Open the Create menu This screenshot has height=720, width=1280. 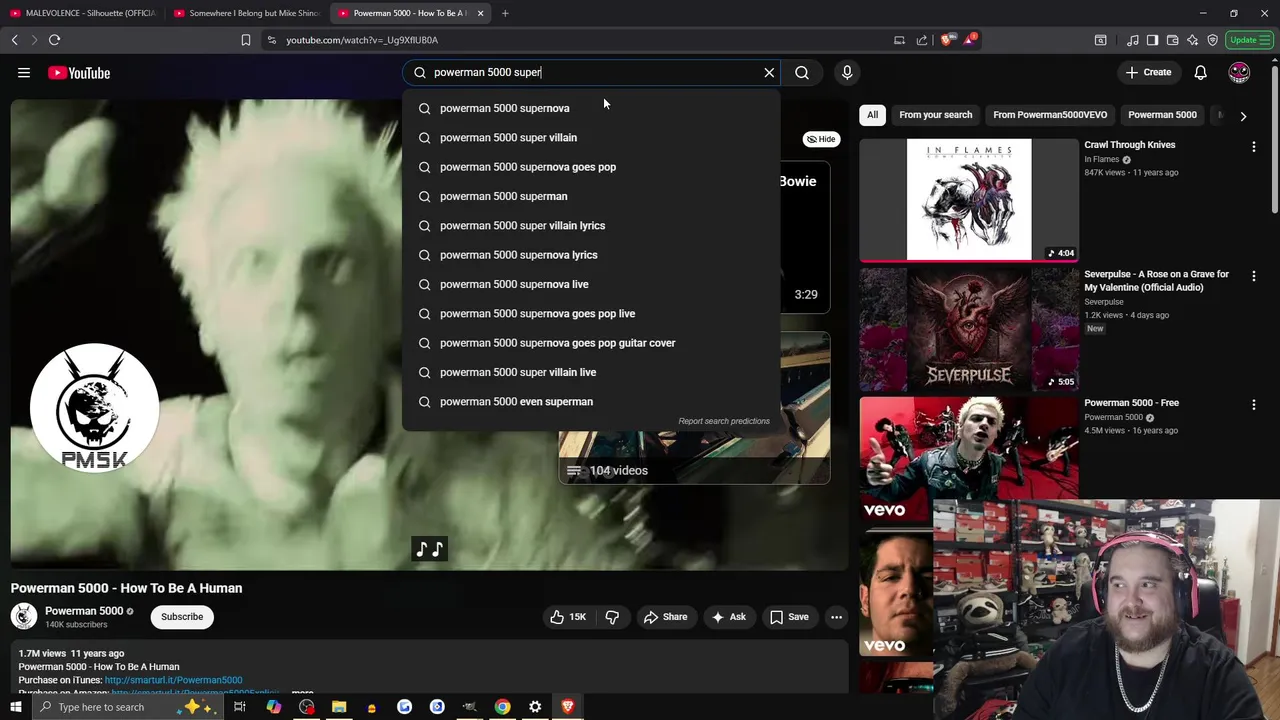(x=1148, y=72)
